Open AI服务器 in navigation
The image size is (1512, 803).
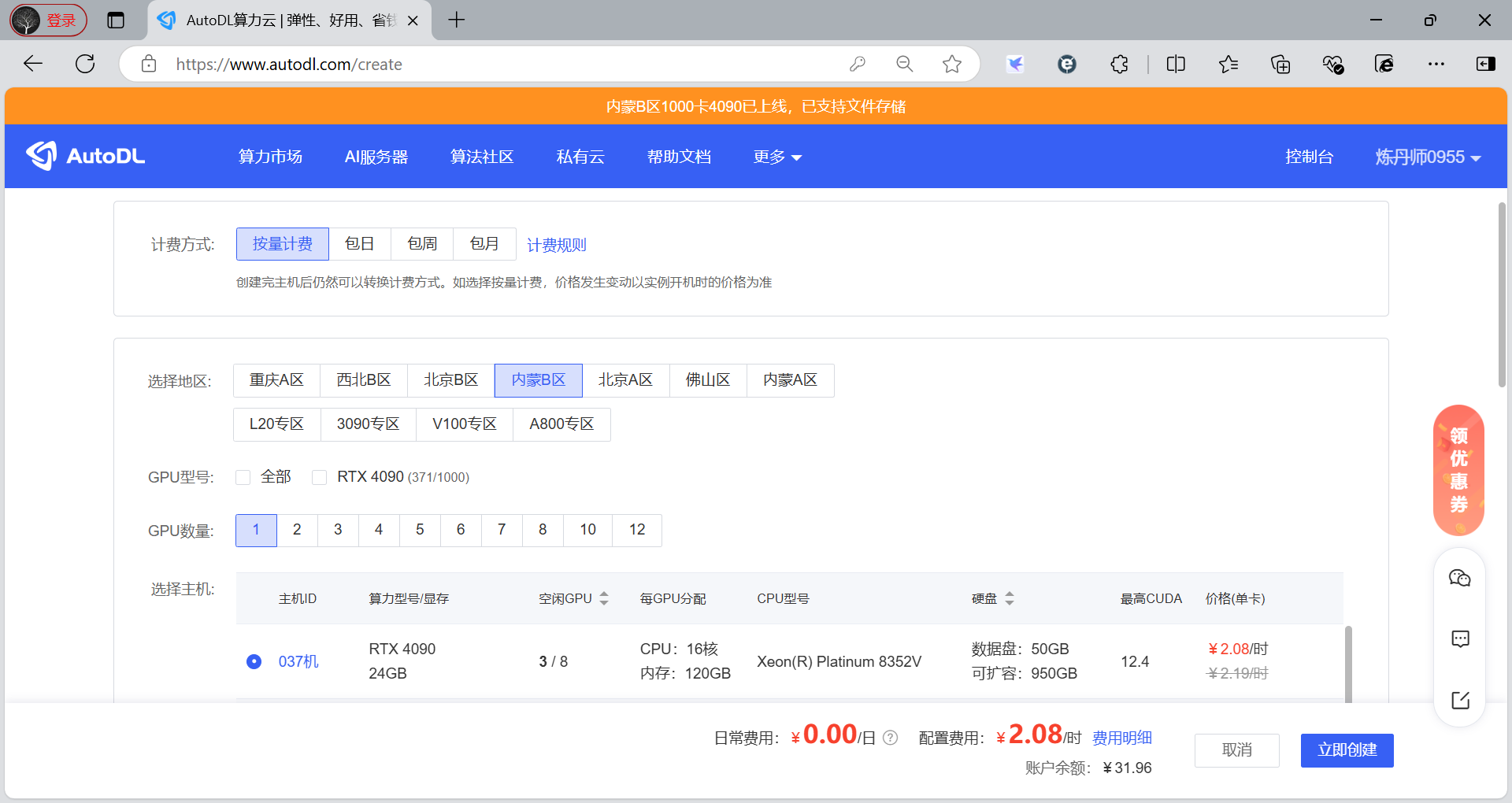coord(376,157)
